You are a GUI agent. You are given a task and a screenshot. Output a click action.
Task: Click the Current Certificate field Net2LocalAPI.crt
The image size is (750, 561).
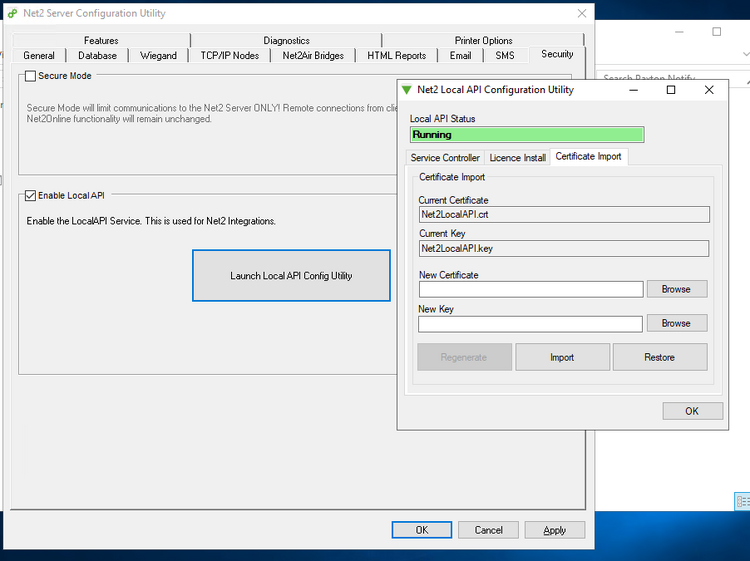(564, 214)
